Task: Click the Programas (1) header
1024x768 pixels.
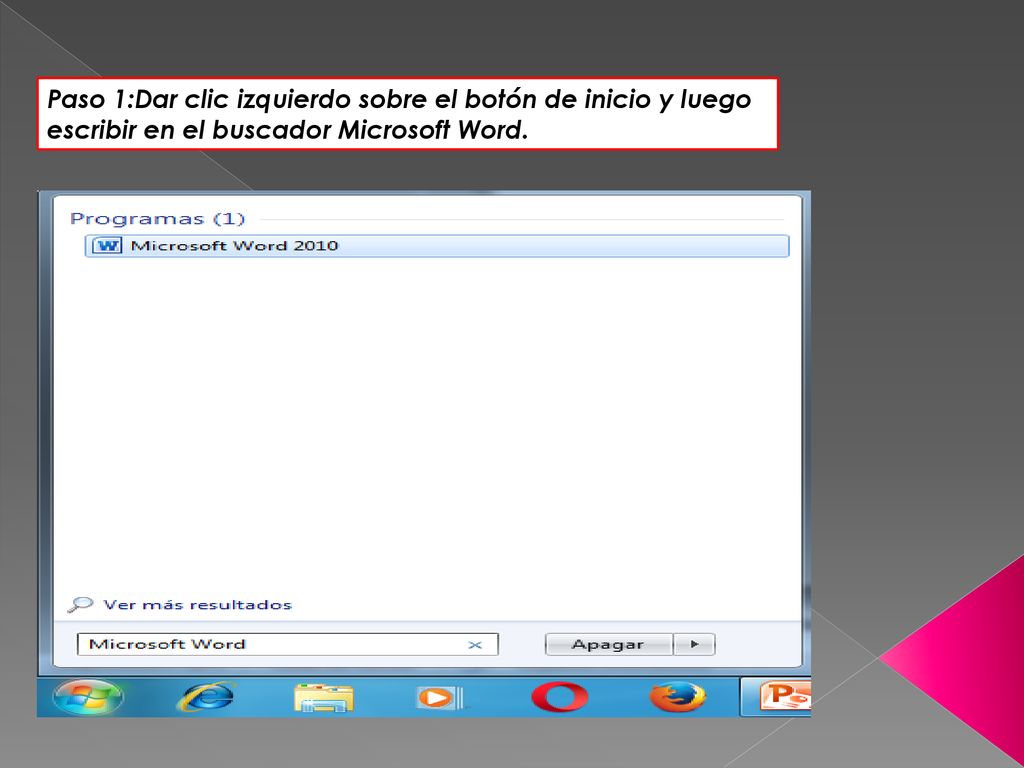Action: [x=157, y=218]
